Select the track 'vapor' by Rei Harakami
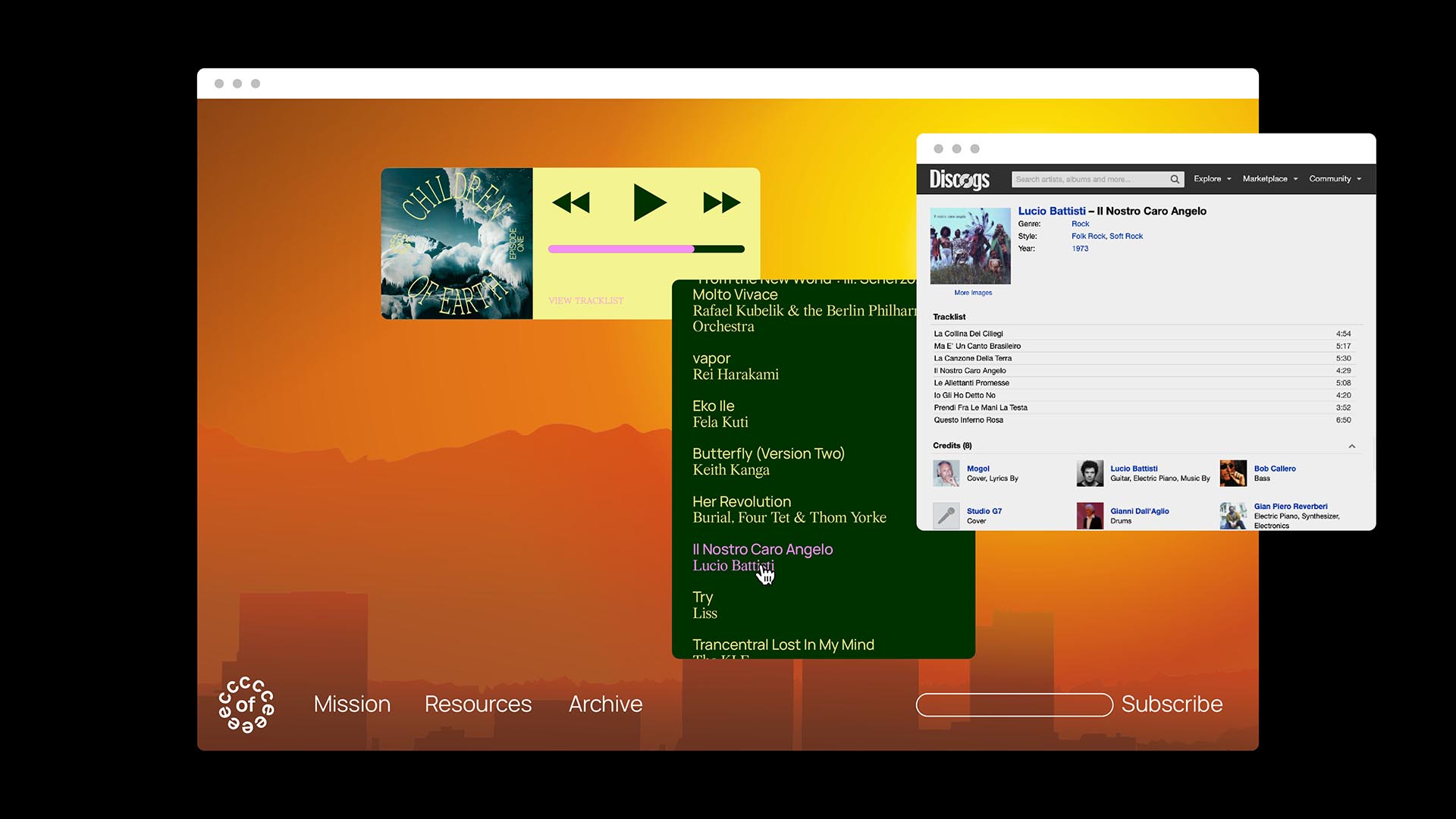Viewport: 1456px width, 819px height. (736, 366)
